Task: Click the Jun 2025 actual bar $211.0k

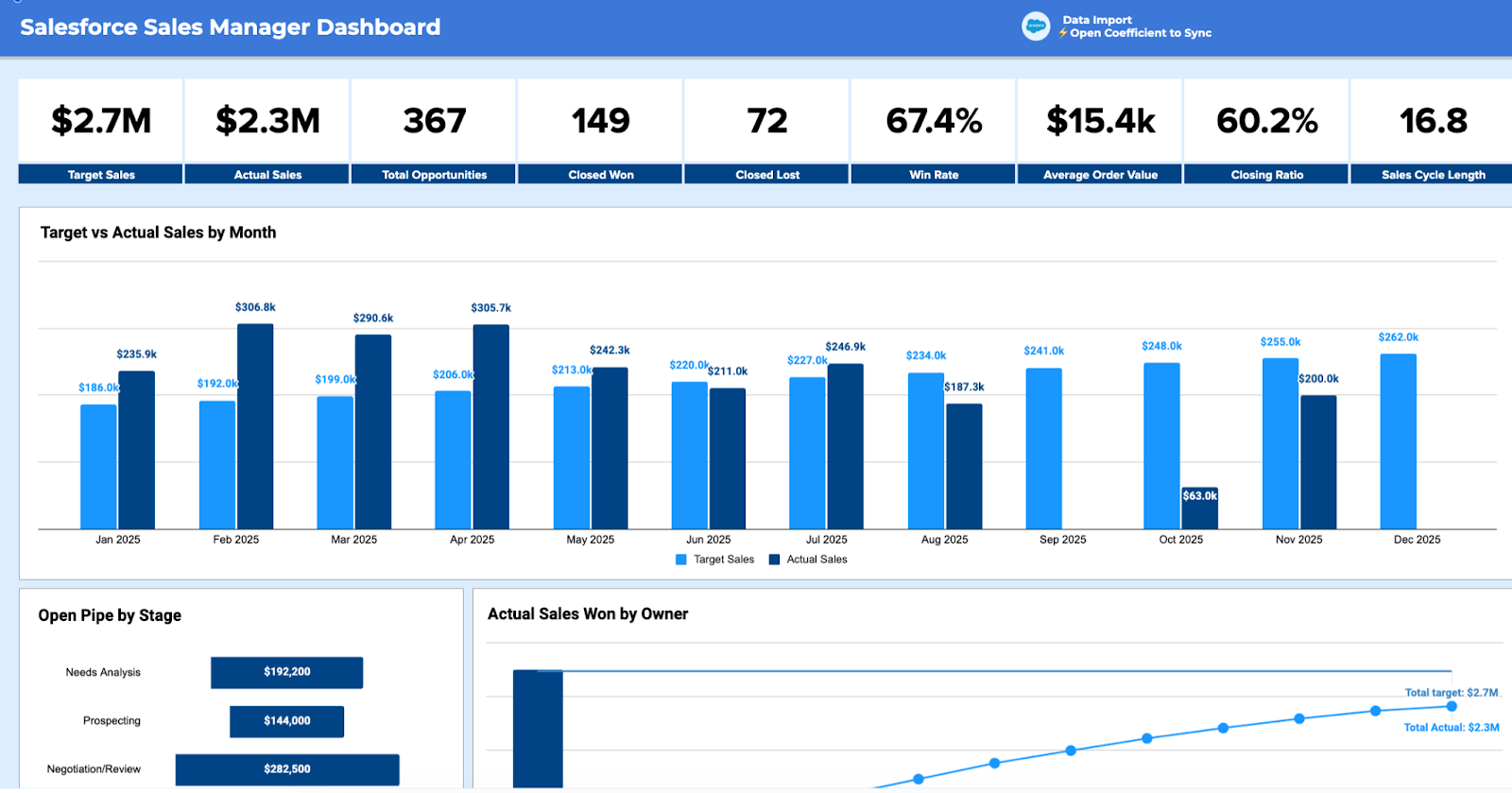Action: 728,458
